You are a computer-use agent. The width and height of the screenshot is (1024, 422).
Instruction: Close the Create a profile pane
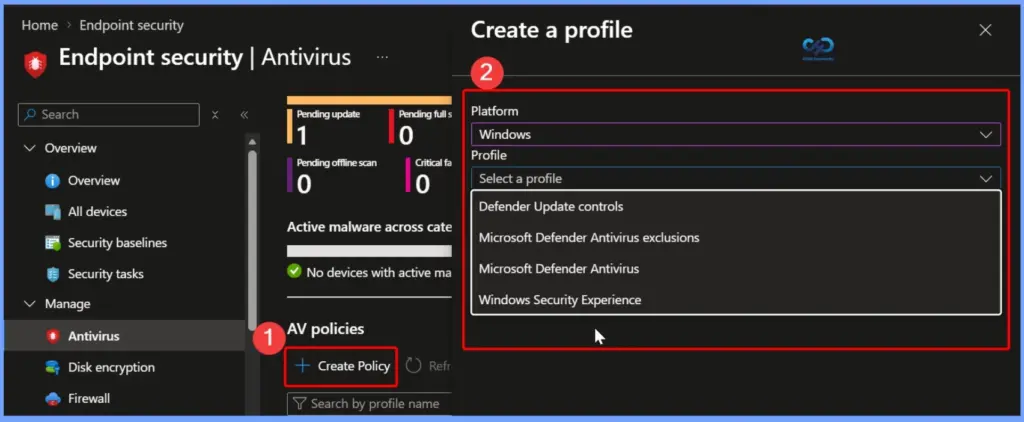(x=985, y=30)
